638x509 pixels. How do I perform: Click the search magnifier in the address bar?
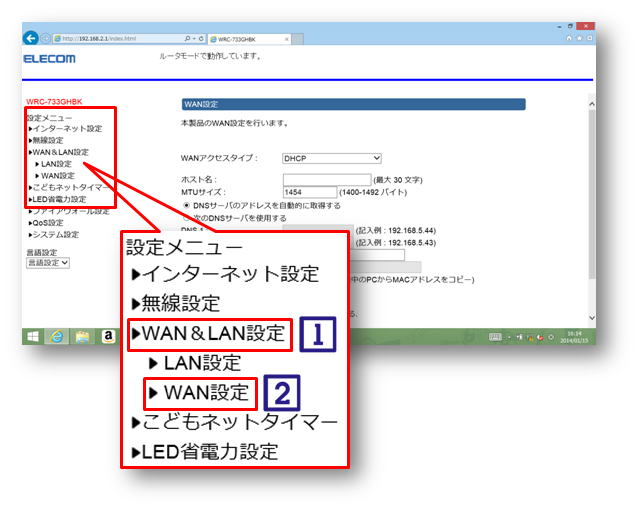[187, 38]
